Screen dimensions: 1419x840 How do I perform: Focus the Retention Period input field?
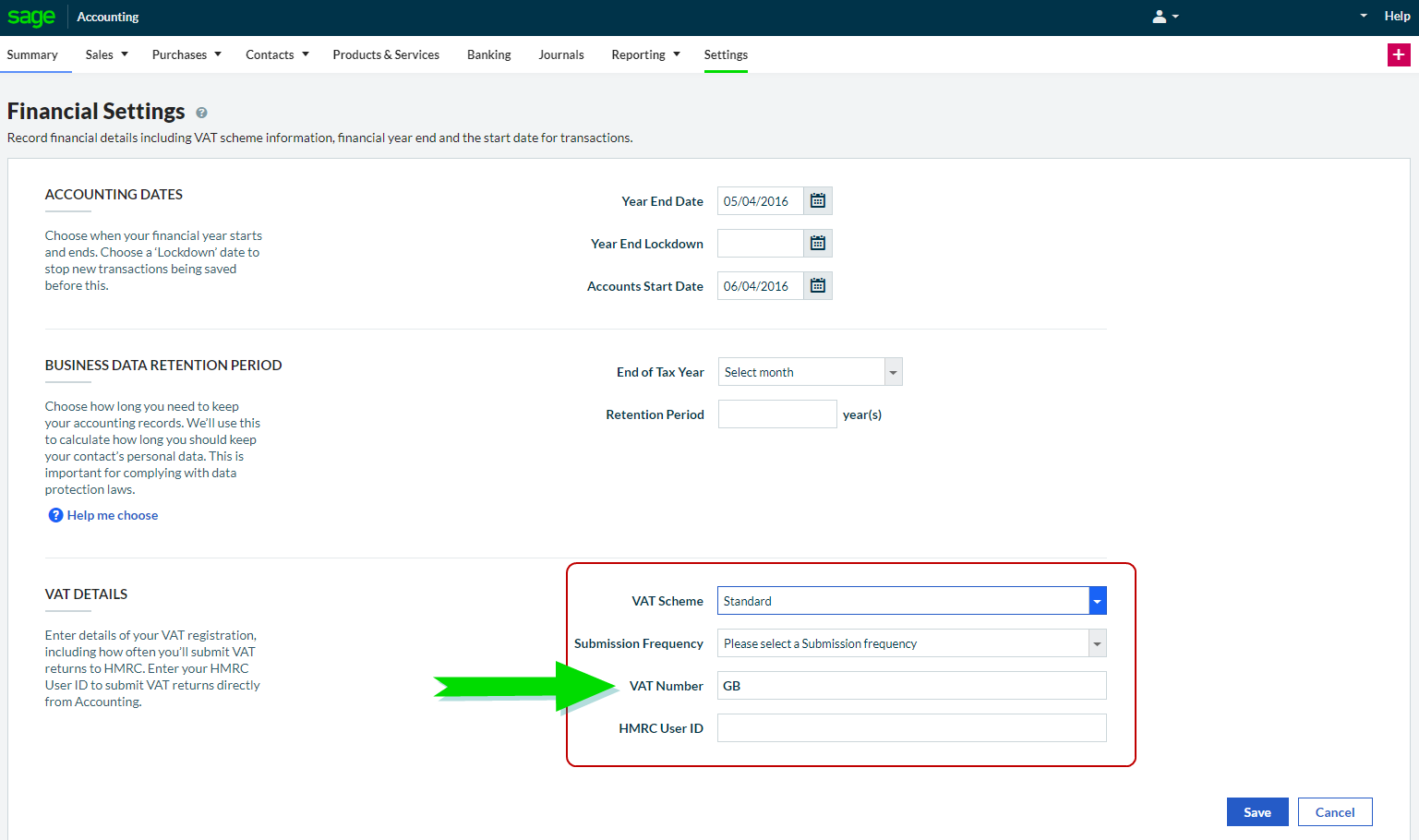click(x=776, y=414)
